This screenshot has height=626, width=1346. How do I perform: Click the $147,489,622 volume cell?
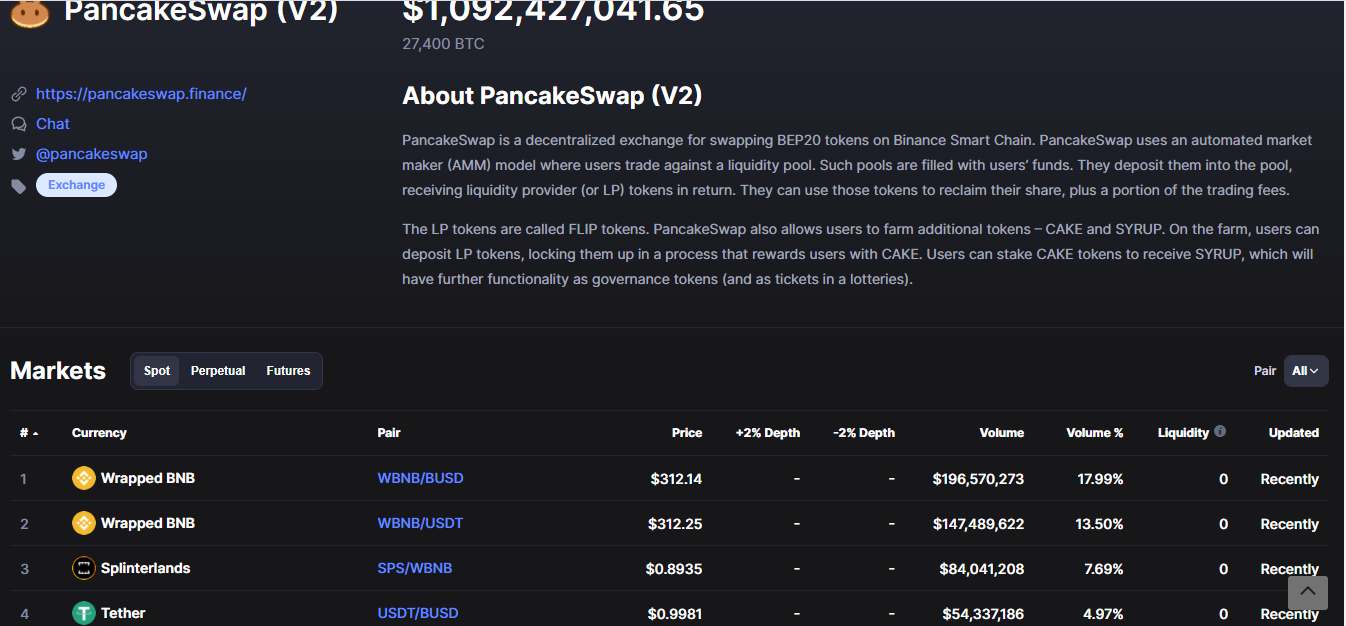978,524
